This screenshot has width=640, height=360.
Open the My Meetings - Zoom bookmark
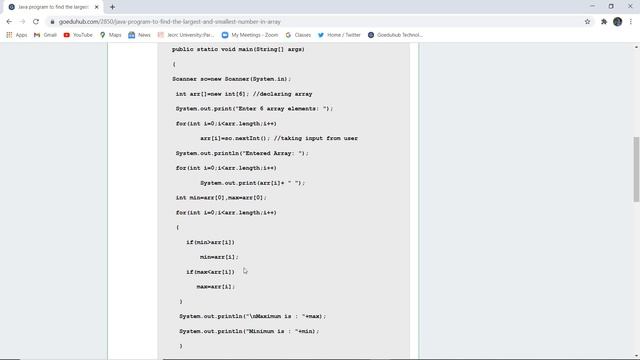250,35
